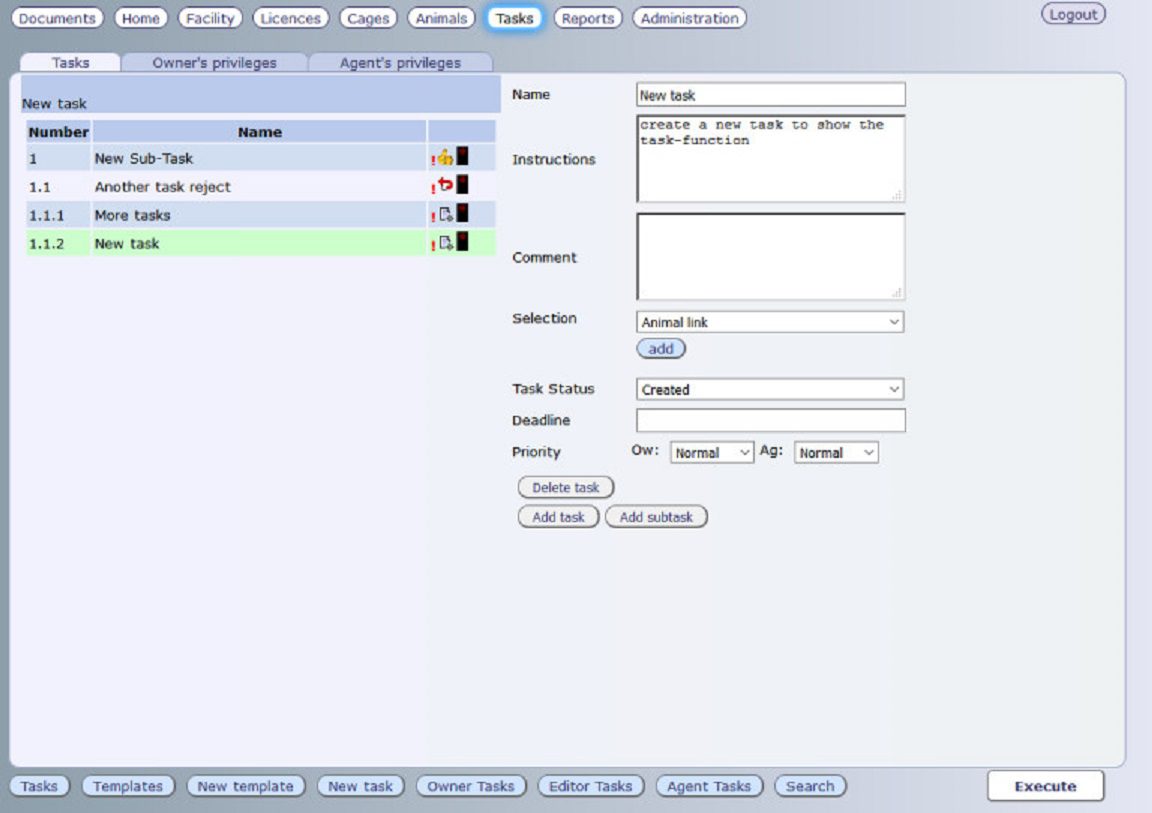Screen dimensions: 1152x813
Task: Open the Facility section
Action: pyautogui.click(x=209, y=18)
